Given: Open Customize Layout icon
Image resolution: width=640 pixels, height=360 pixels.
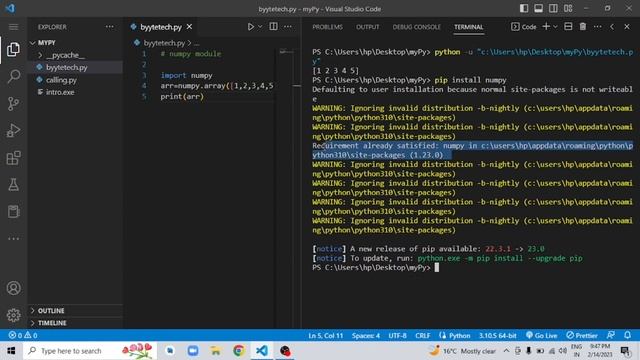Looking at the screenshot, I should pos(568,9).
